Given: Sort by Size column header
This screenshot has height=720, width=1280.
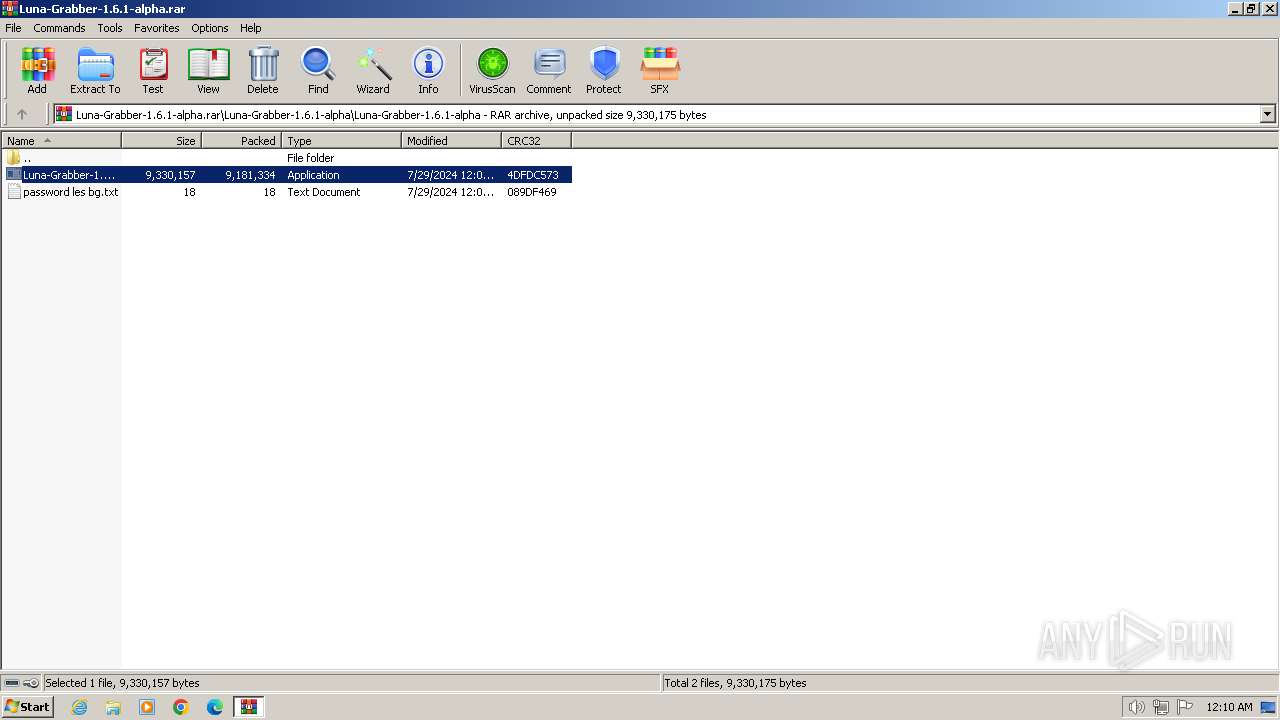Looking at the screenshot, I should coord(162,141).
